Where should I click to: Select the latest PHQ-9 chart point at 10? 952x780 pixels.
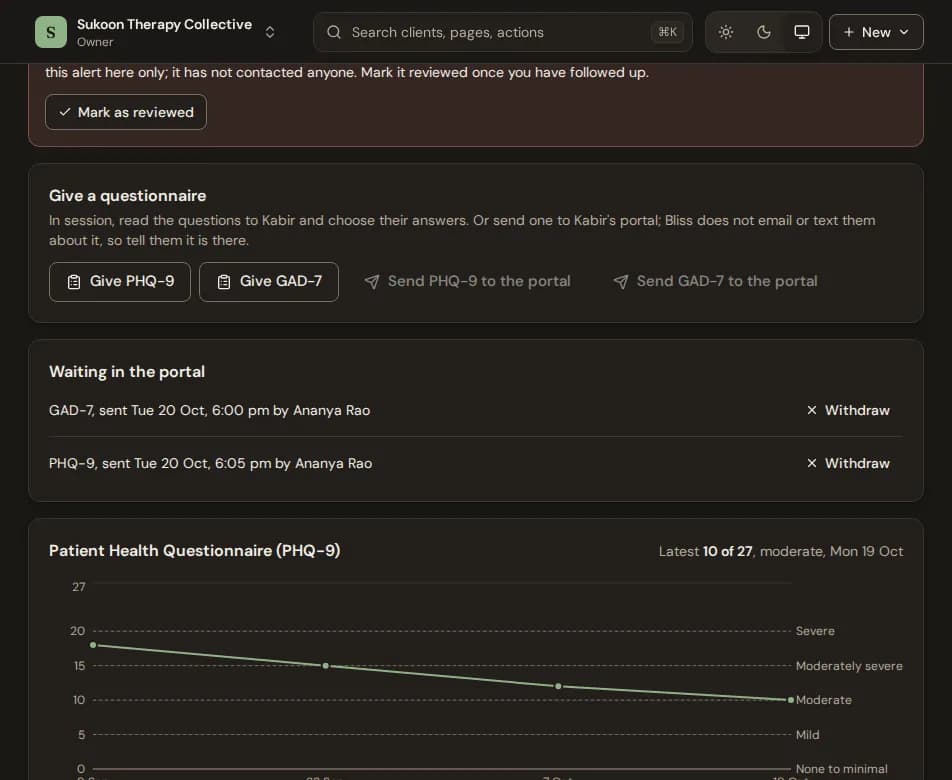[790, 700]
